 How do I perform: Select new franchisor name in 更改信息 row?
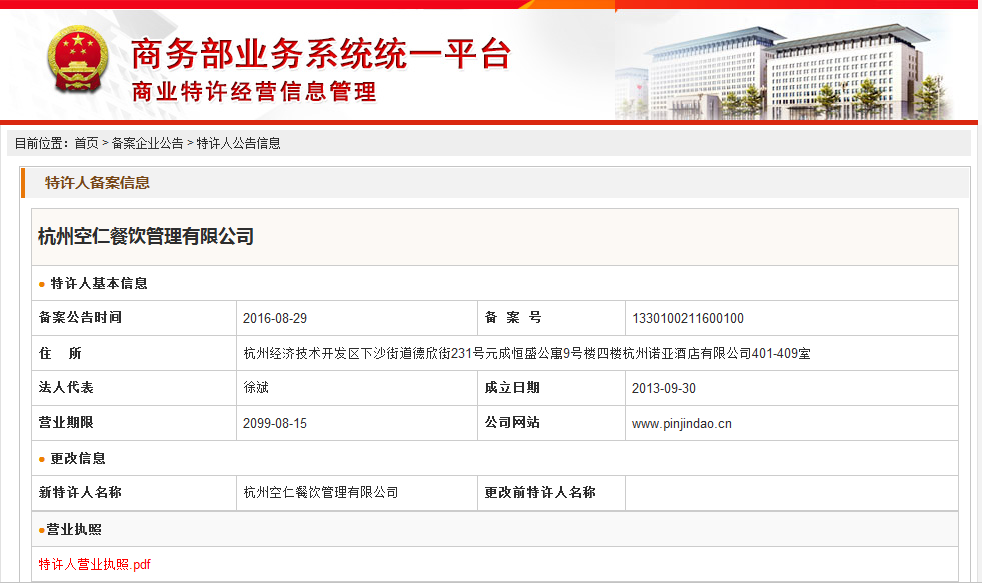(x=321, y=493)
